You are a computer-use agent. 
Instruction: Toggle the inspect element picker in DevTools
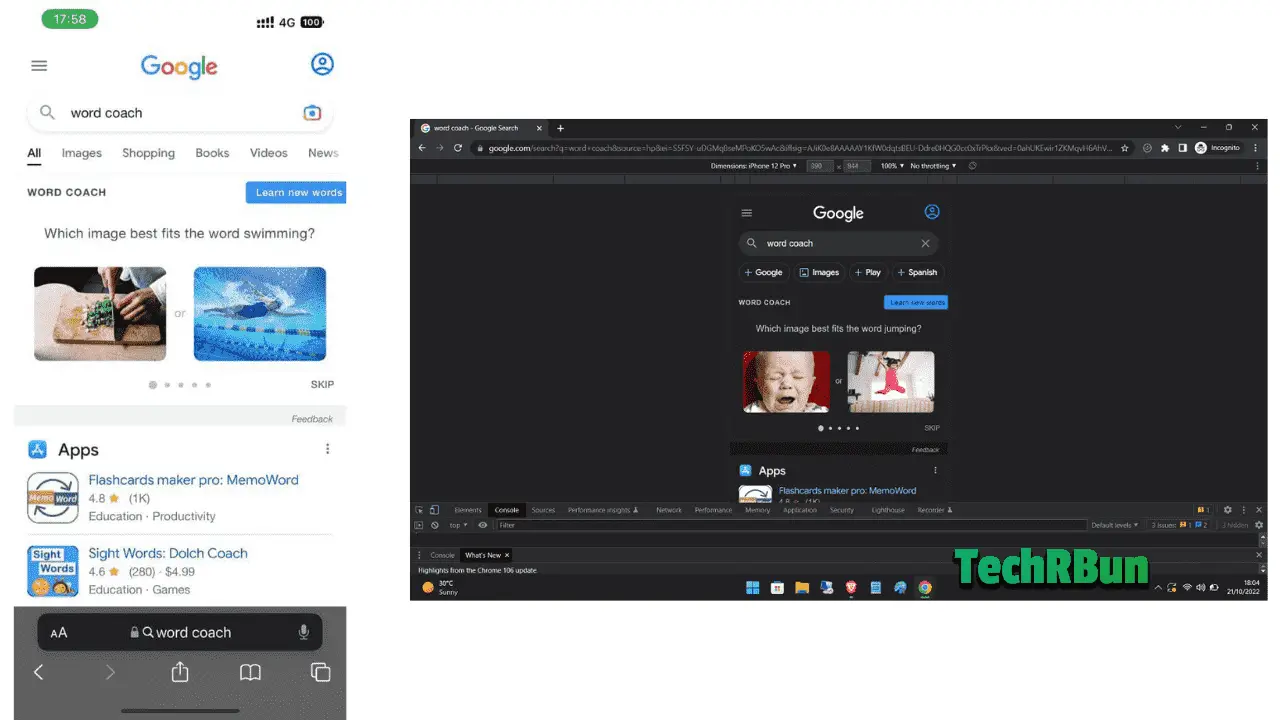pyautogui.click(x=420, y=510)
